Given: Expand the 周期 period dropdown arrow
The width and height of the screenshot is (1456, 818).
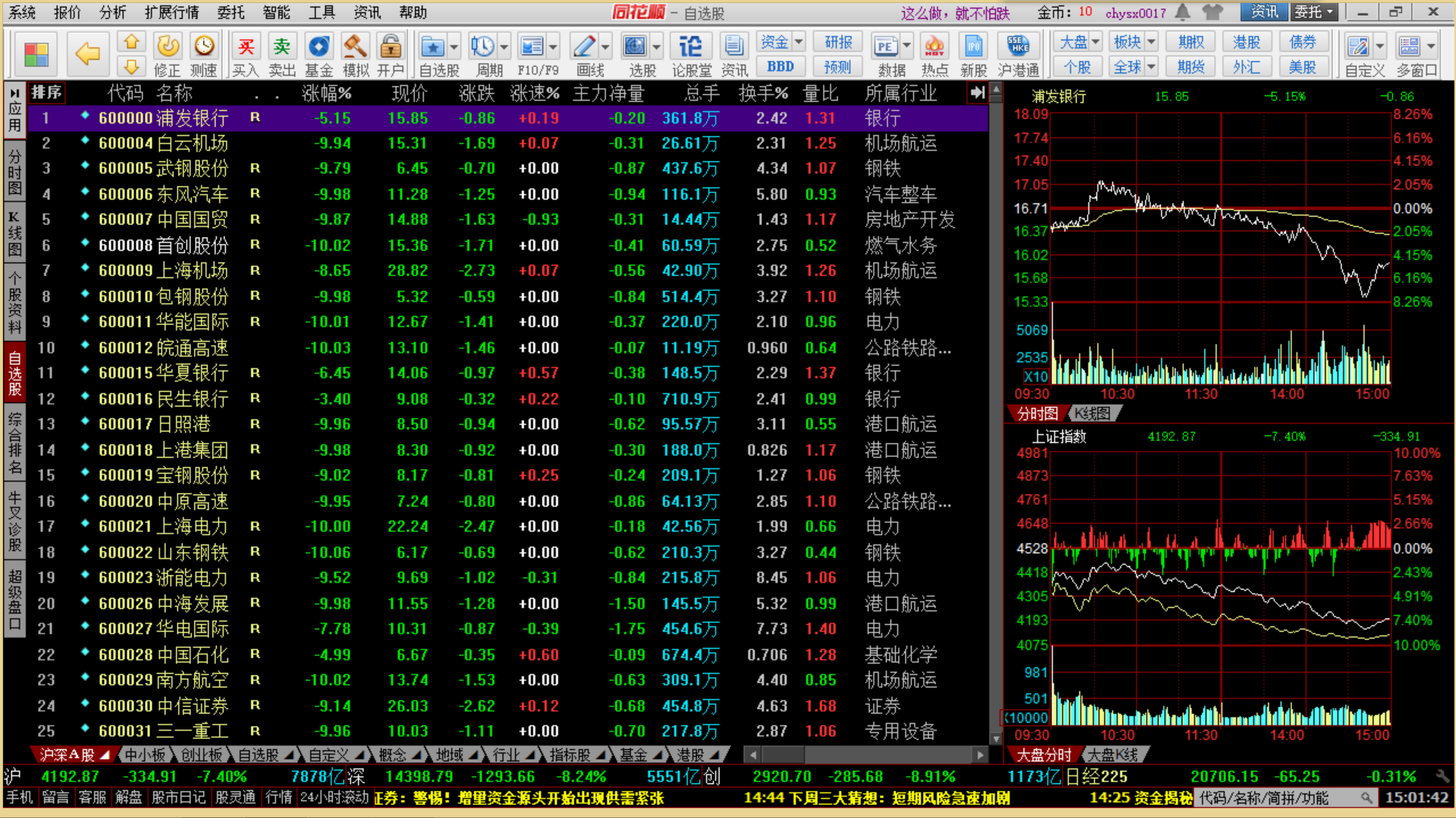Looking at the screenshot, I should [504, 47].
